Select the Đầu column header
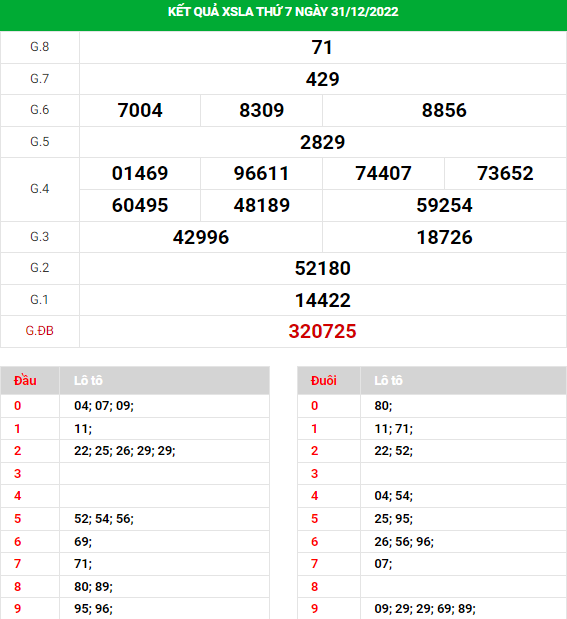567x619 pixels. click(x=25, y=381)
